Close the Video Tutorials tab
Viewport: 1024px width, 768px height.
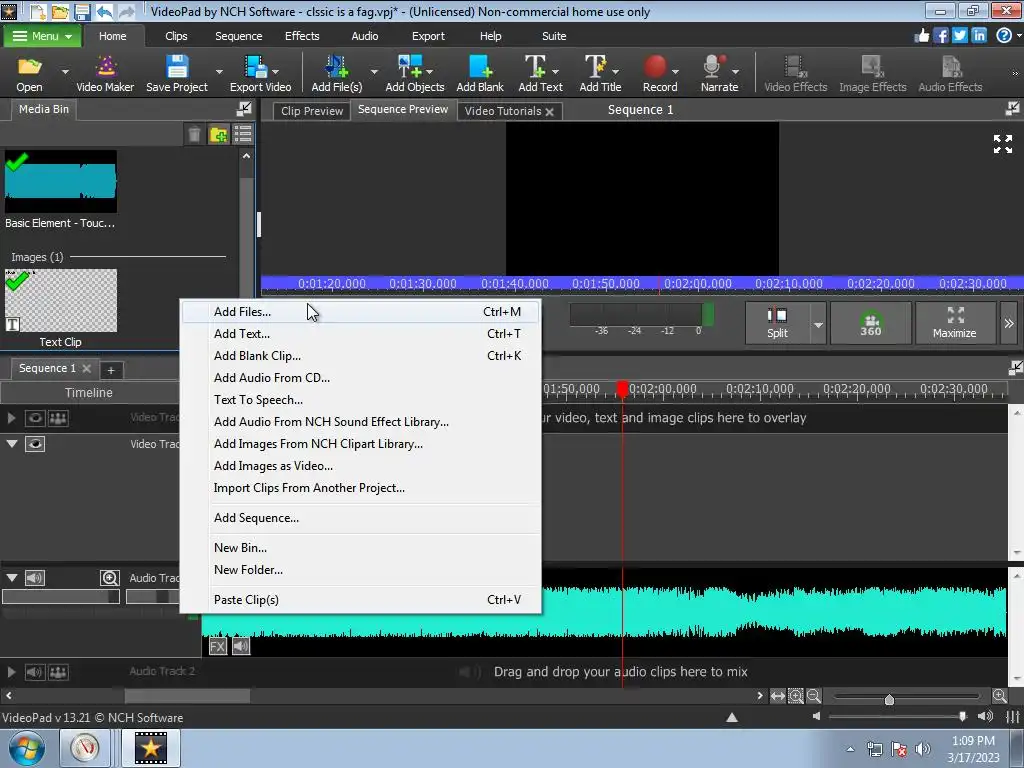click(549, 112)
